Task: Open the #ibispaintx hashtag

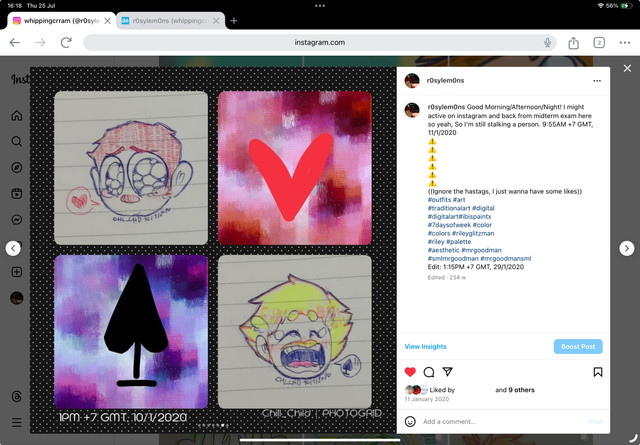Action: tap(475, 216)
